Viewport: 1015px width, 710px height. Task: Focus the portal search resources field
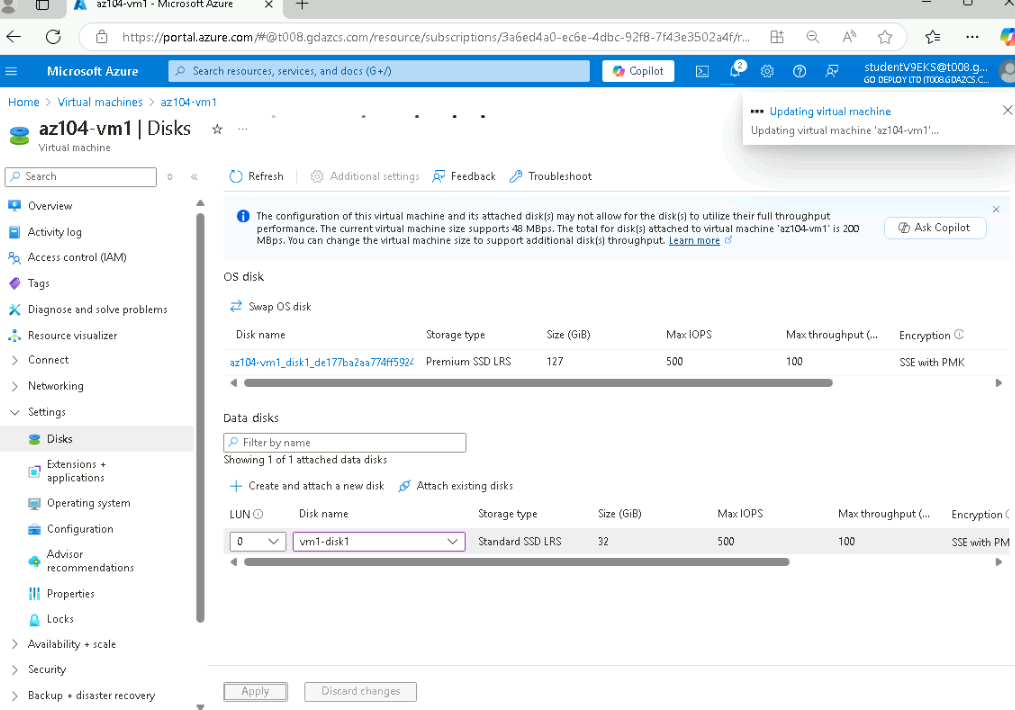click(379, 71)
